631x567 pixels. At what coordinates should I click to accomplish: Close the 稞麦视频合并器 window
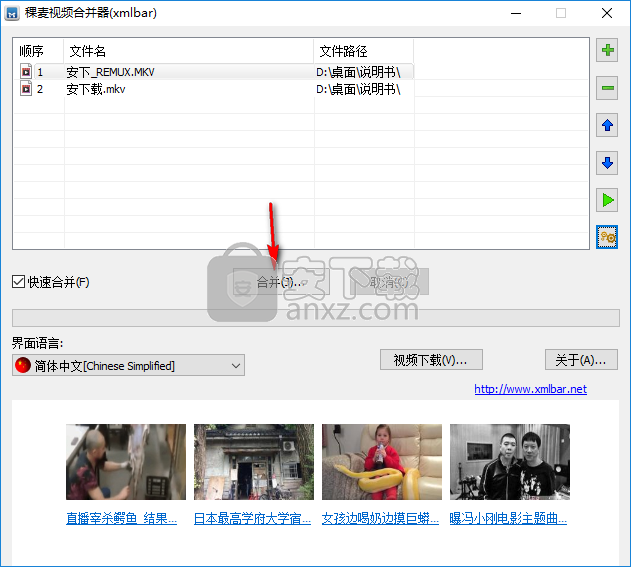point(607,13)
